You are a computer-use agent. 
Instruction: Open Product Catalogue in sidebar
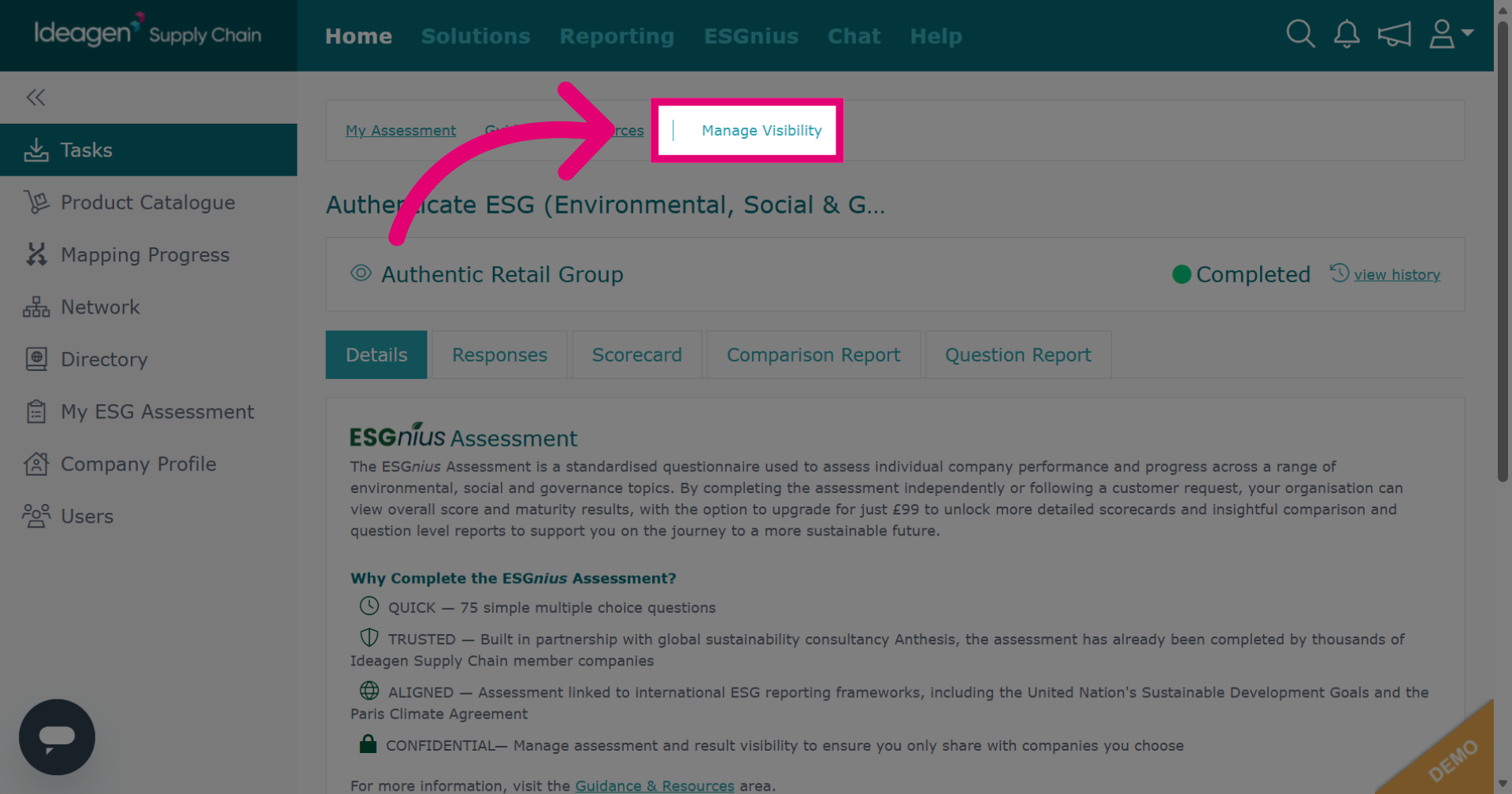(148, 202)
